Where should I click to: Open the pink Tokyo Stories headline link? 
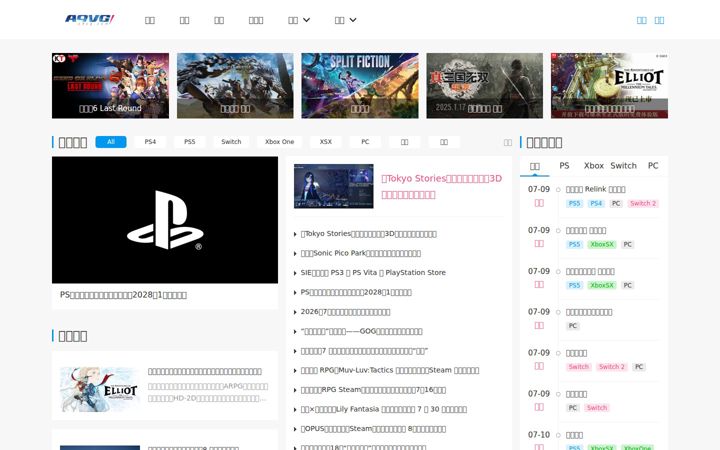point(442,186)
